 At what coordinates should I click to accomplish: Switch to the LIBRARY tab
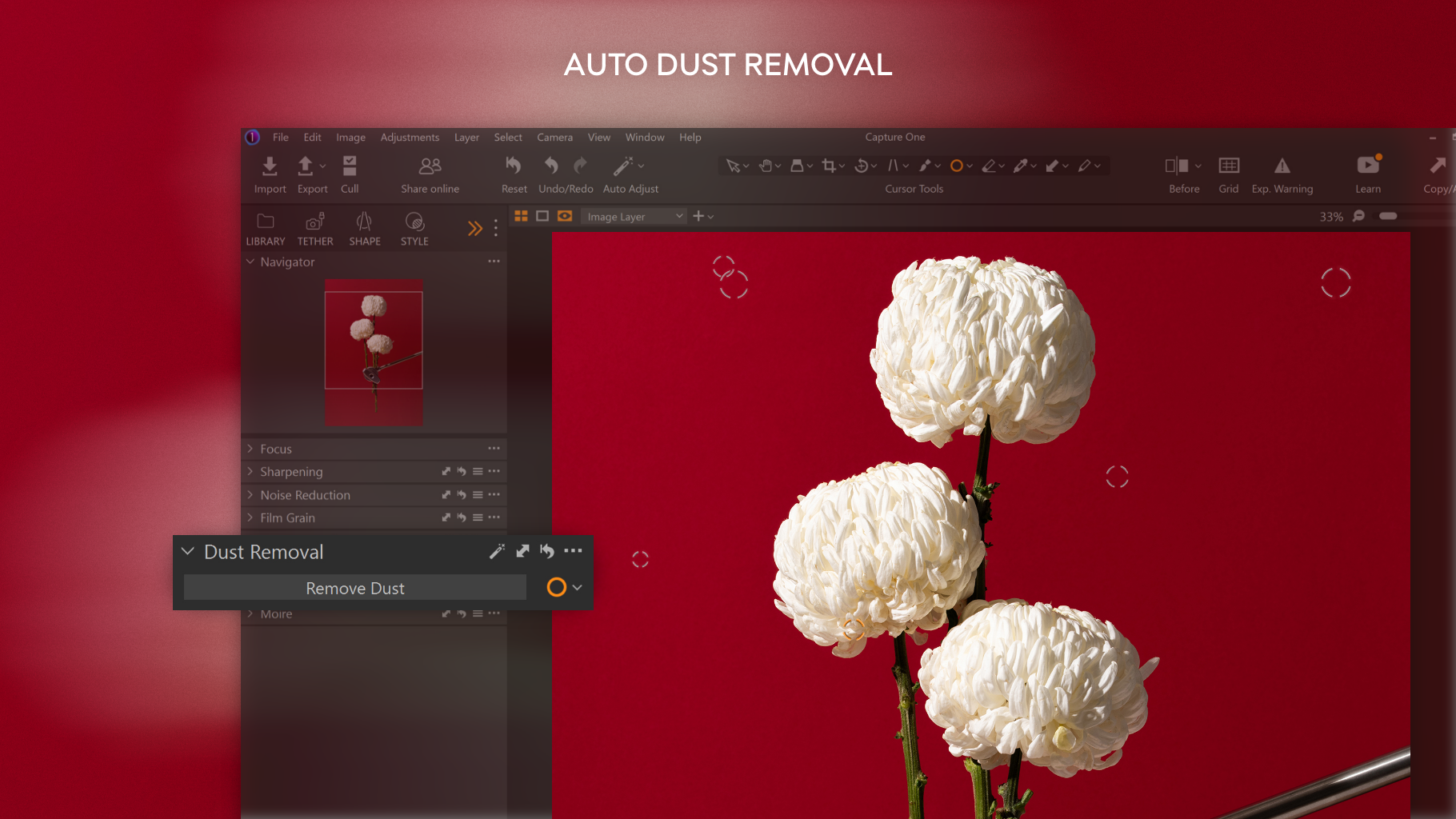266,228
